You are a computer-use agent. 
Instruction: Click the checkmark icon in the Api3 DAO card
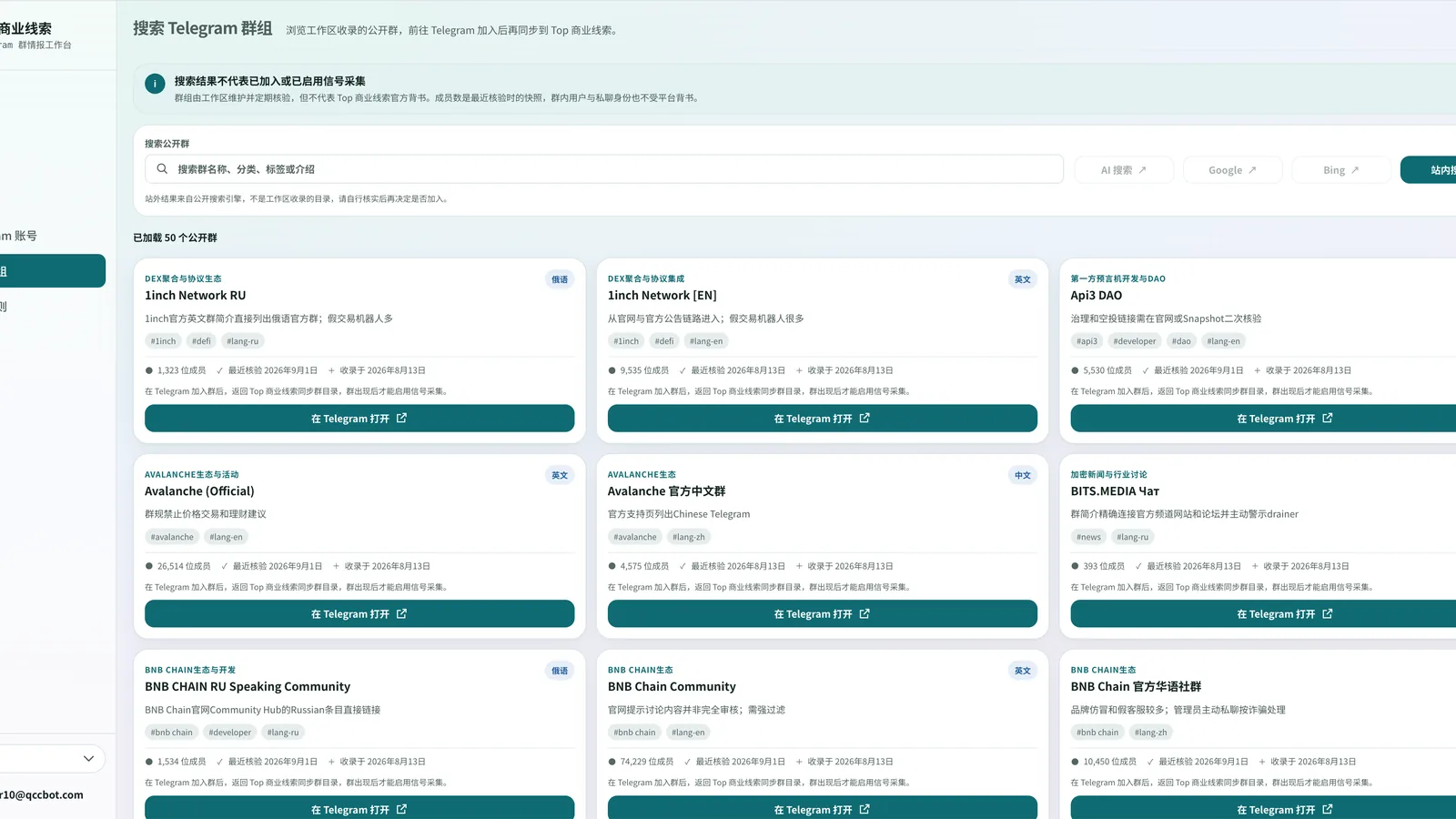coord(1146,370)
